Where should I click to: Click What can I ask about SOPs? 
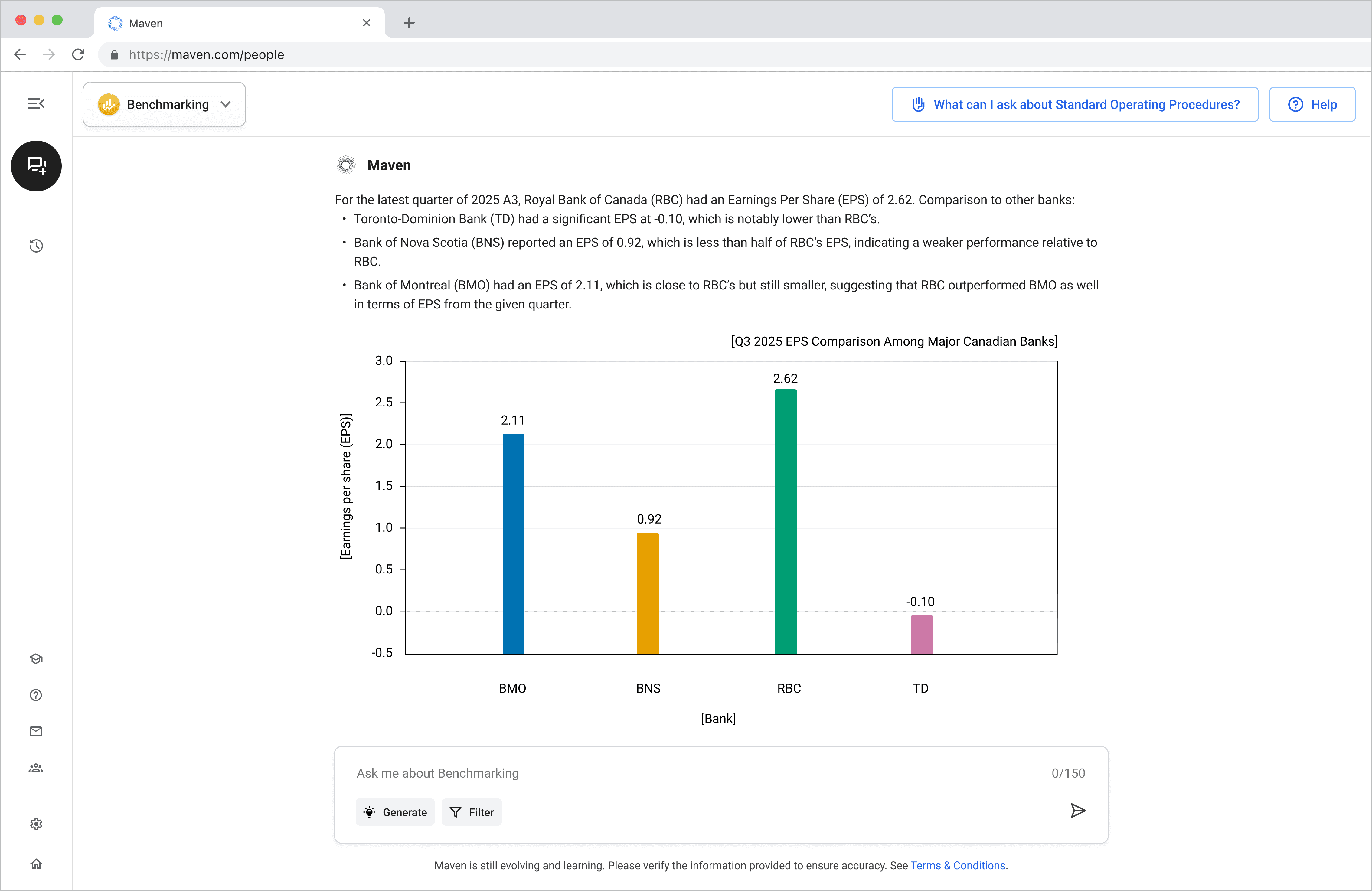(x=1075, y=104)
